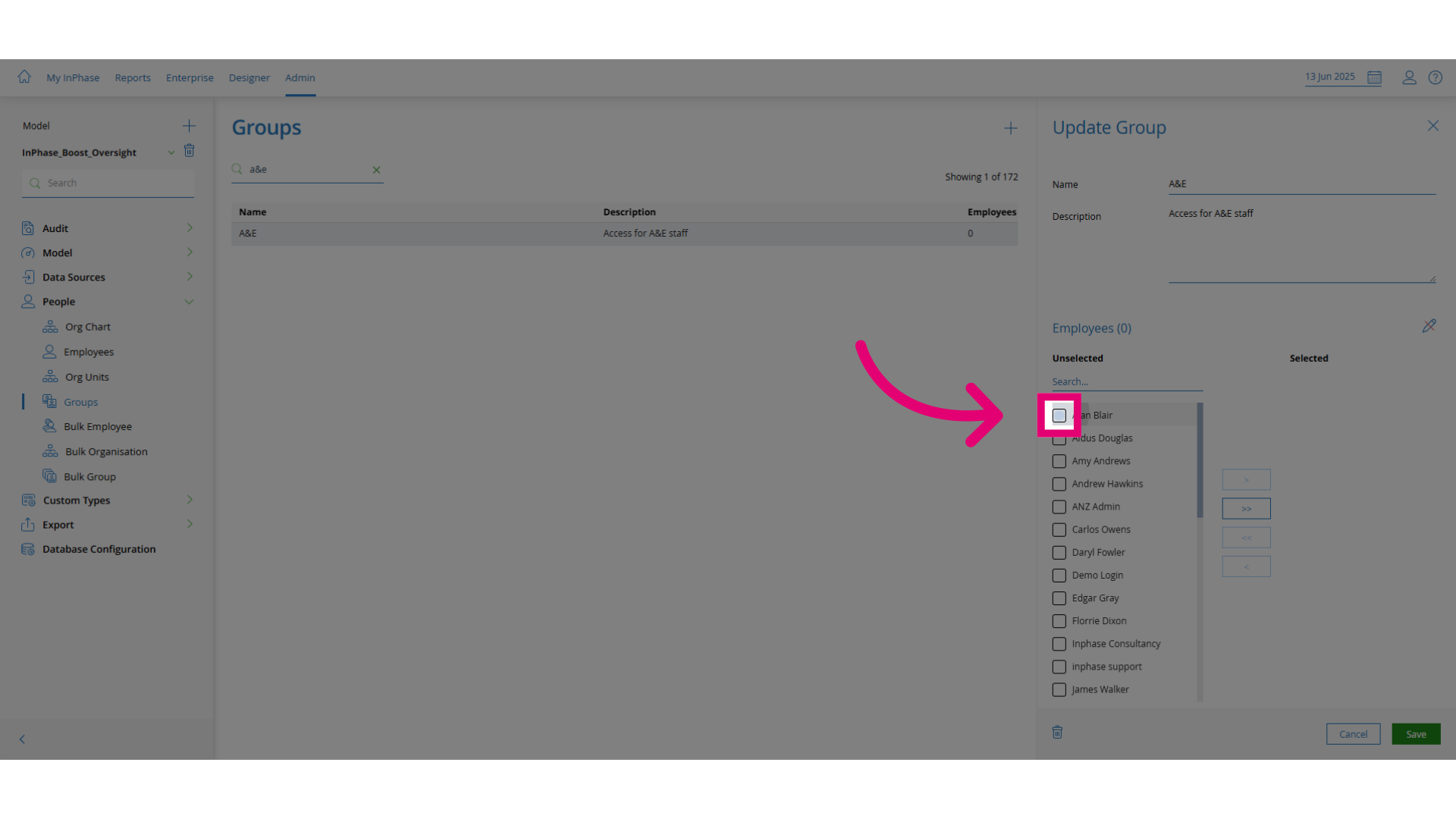The width and height of the screenshot is (1456, 819).
Task: Select Groups in the People tree
Action: tap(80, 402)
